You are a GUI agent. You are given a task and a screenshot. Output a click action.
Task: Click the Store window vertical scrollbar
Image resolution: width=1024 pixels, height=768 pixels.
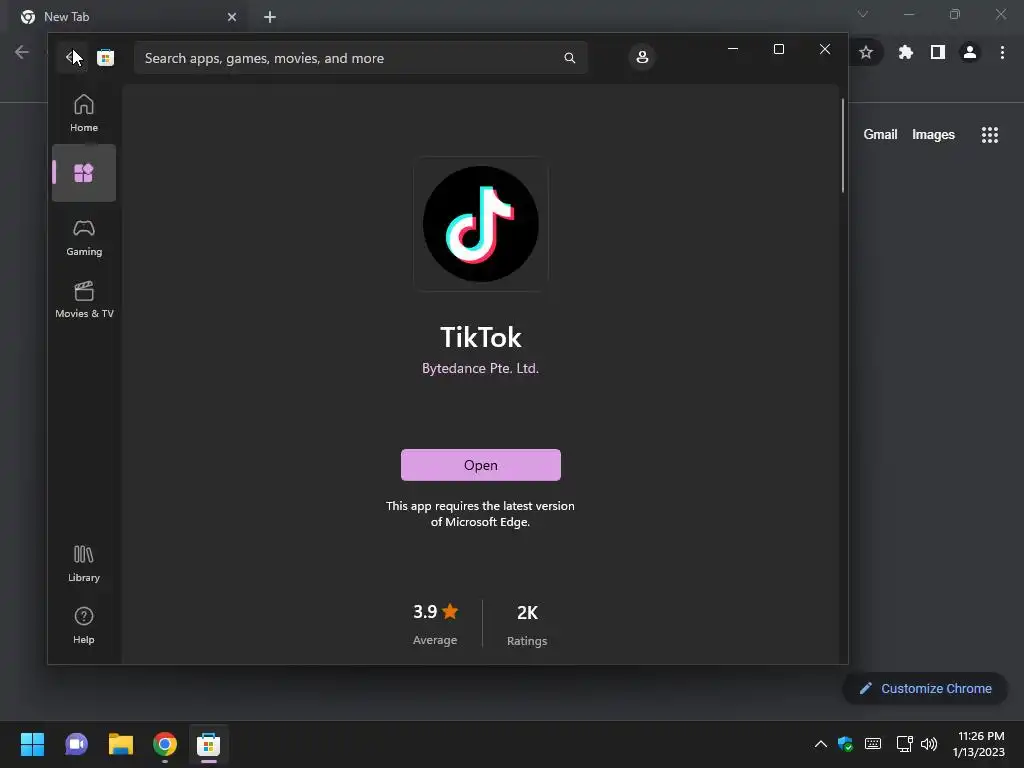click(x=843, y=146)
